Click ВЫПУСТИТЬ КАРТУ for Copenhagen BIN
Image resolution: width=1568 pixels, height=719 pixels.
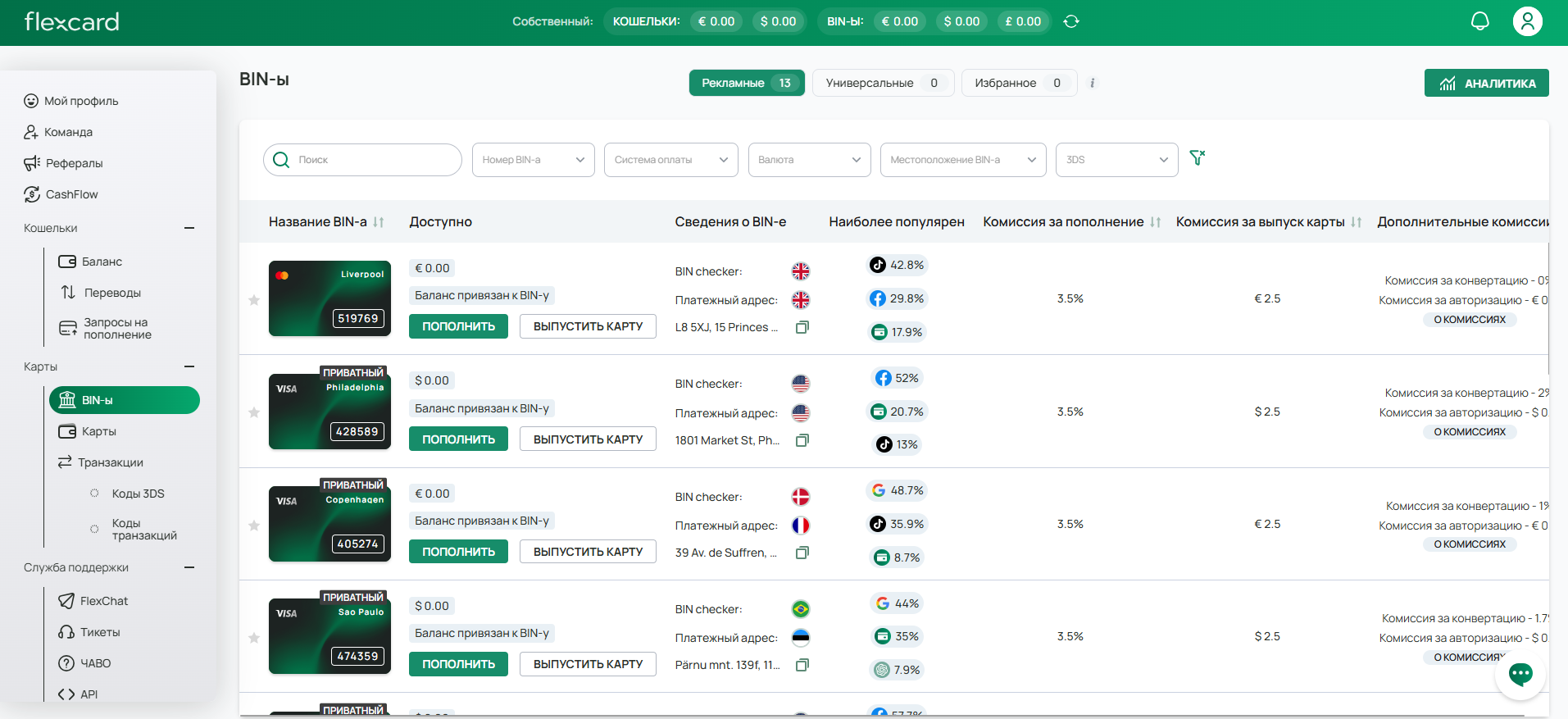(588, 552)
